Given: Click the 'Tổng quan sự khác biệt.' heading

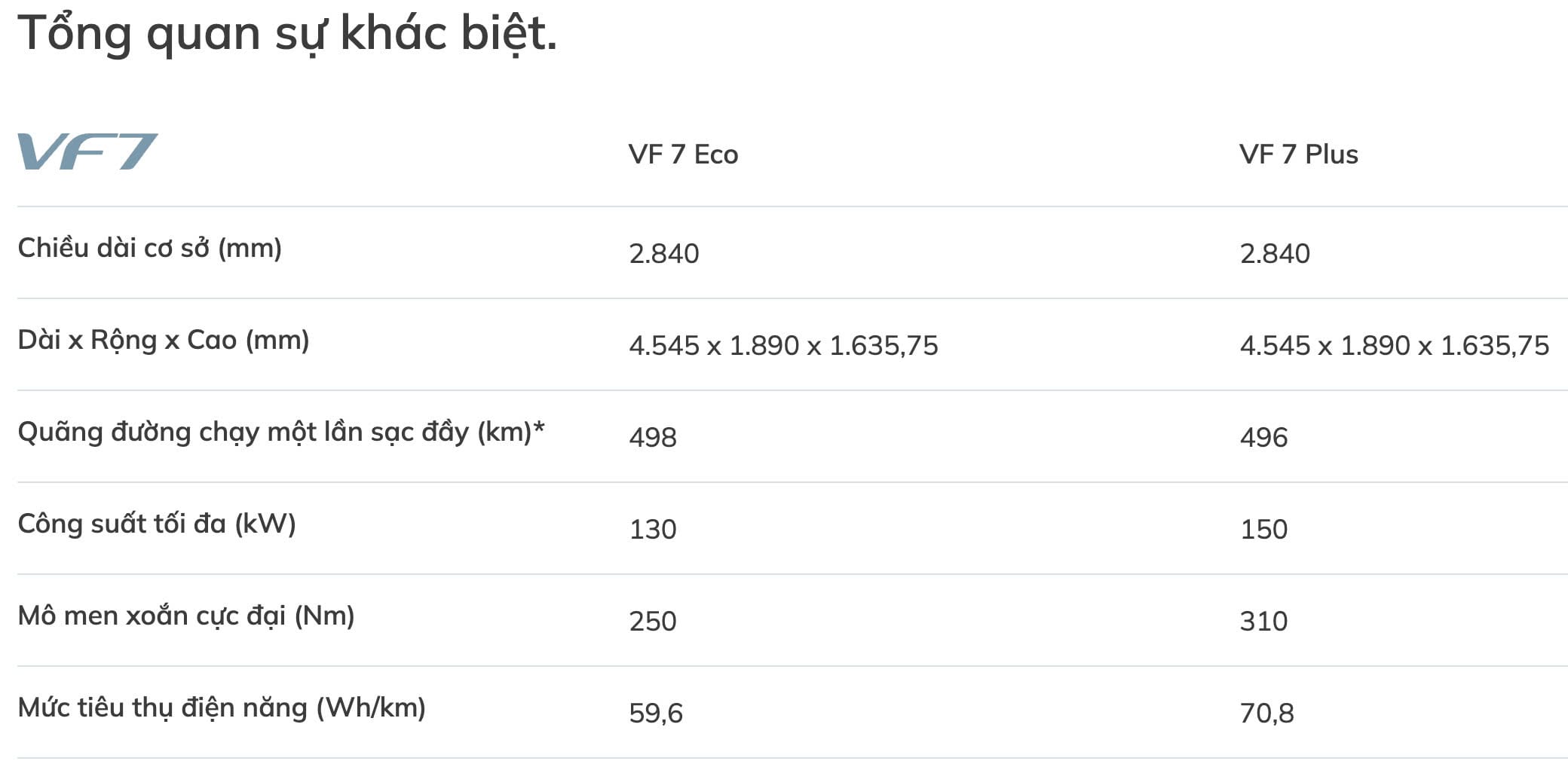Looking at the screenshot, I should (287, 34).
